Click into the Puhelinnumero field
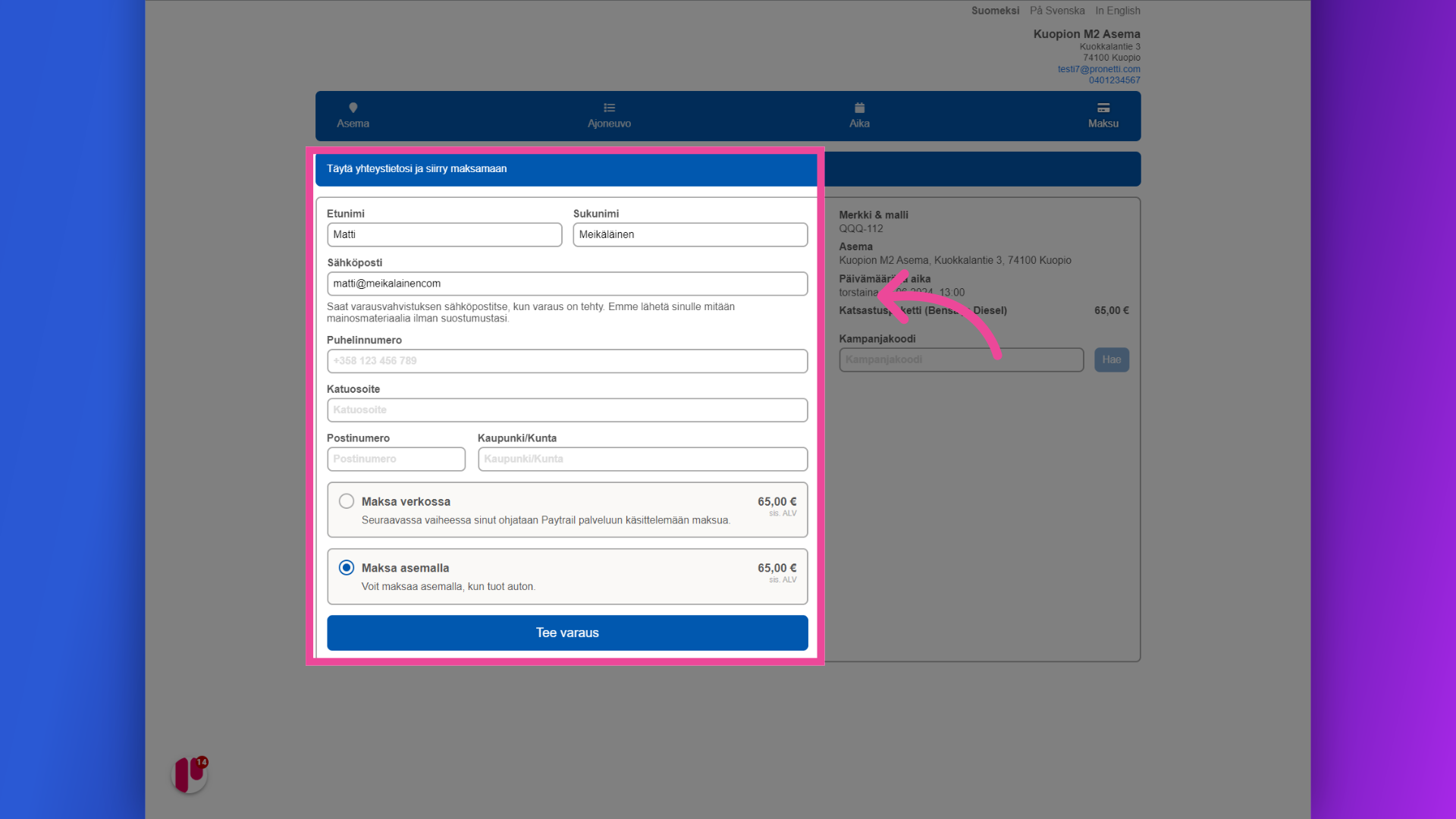1456x819 pixels. pyautogui.click(x=567, y=361)
